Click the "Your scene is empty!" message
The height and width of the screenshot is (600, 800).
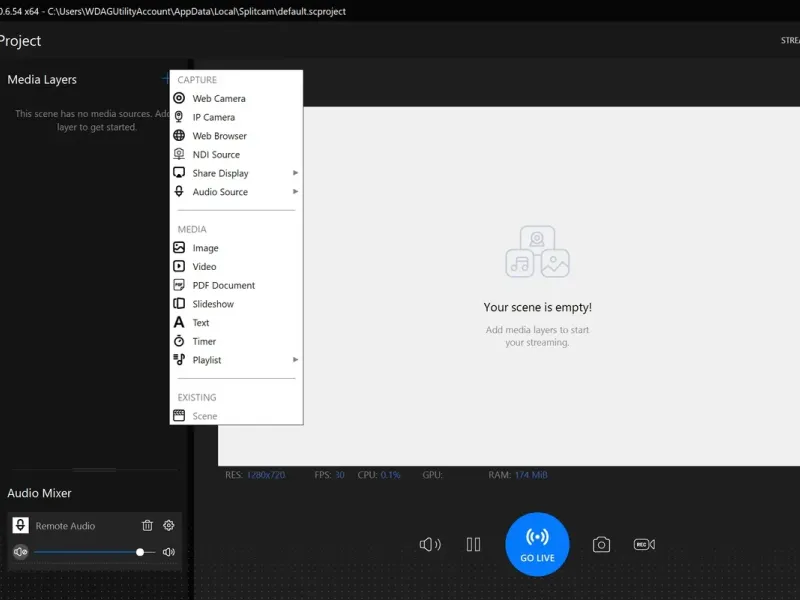coord(538,307)
